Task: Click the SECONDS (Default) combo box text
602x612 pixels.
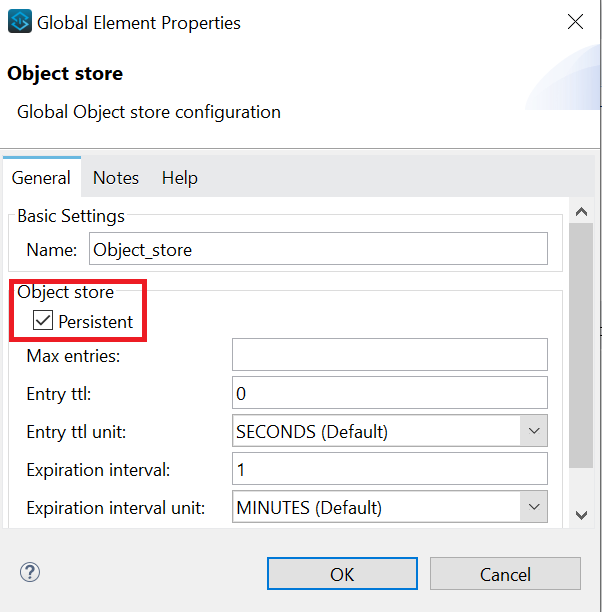Action: click(x=312, y=432)
